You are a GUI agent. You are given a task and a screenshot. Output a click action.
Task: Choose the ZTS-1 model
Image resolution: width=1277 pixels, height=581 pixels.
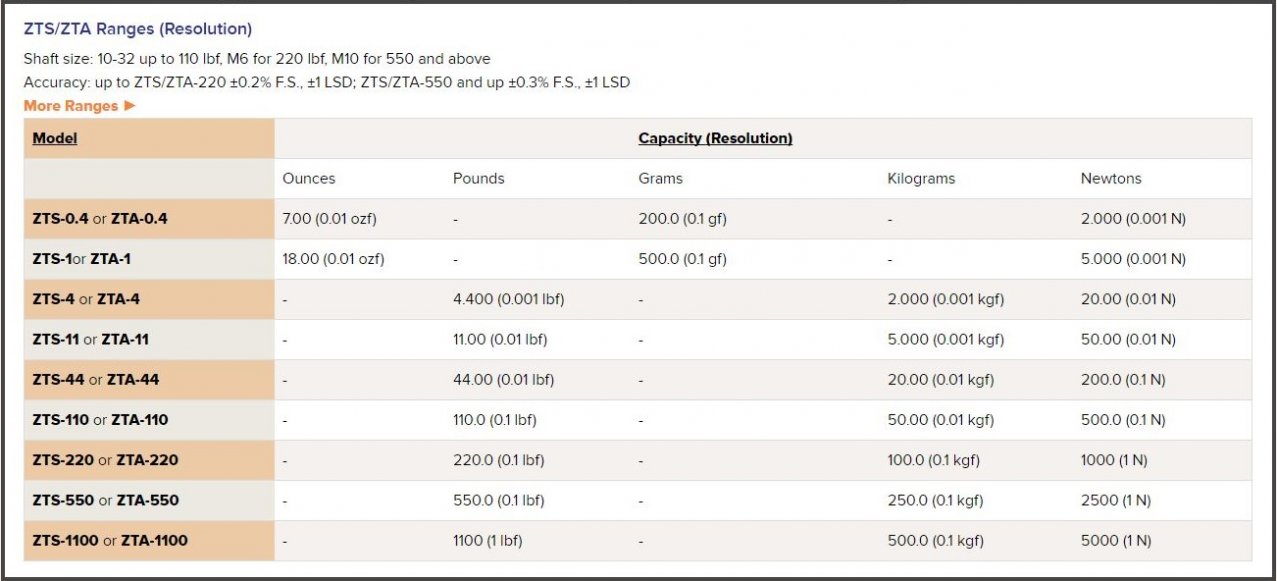[x=52, y=259]
